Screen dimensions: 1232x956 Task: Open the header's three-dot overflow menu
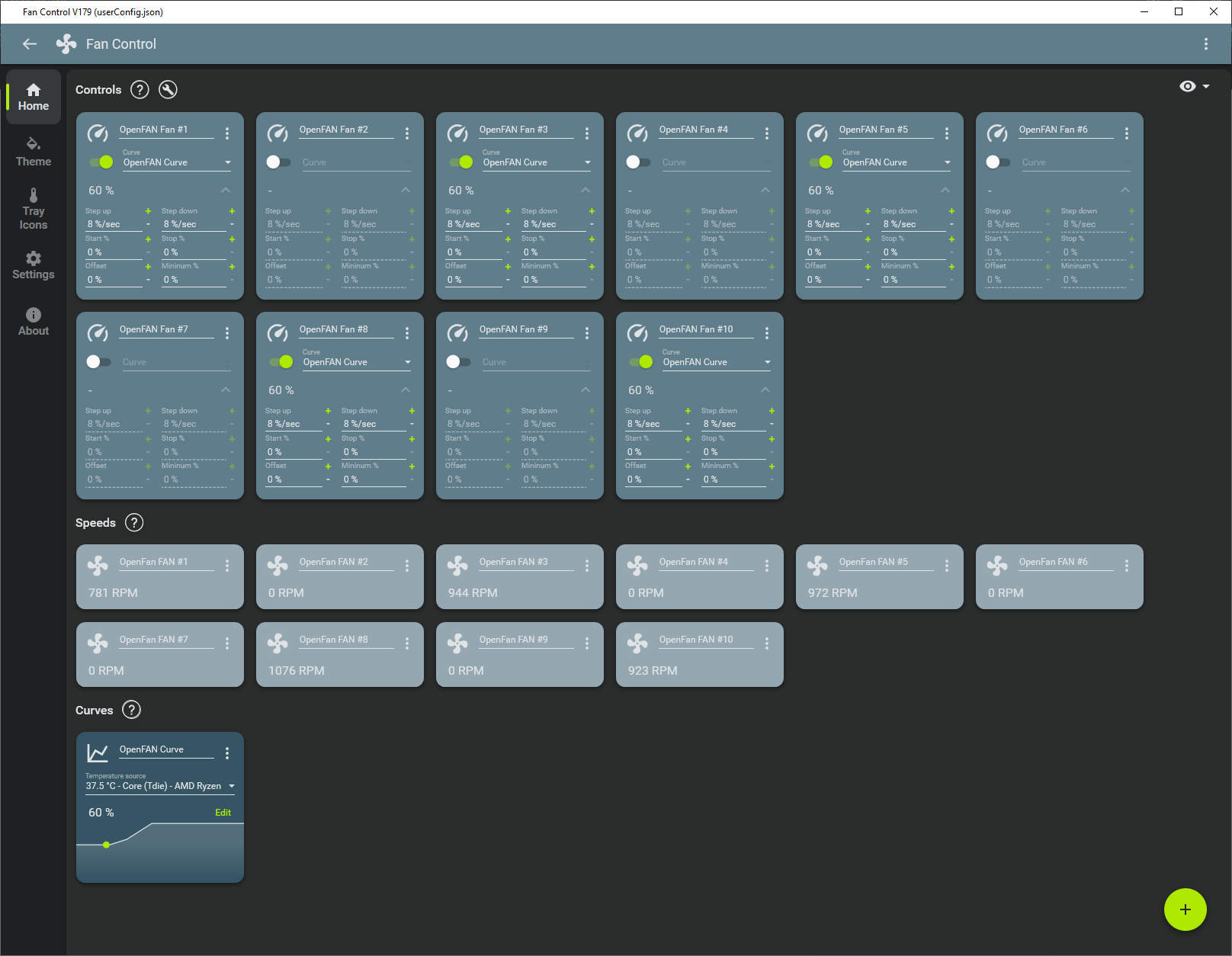click(1205, 44)
